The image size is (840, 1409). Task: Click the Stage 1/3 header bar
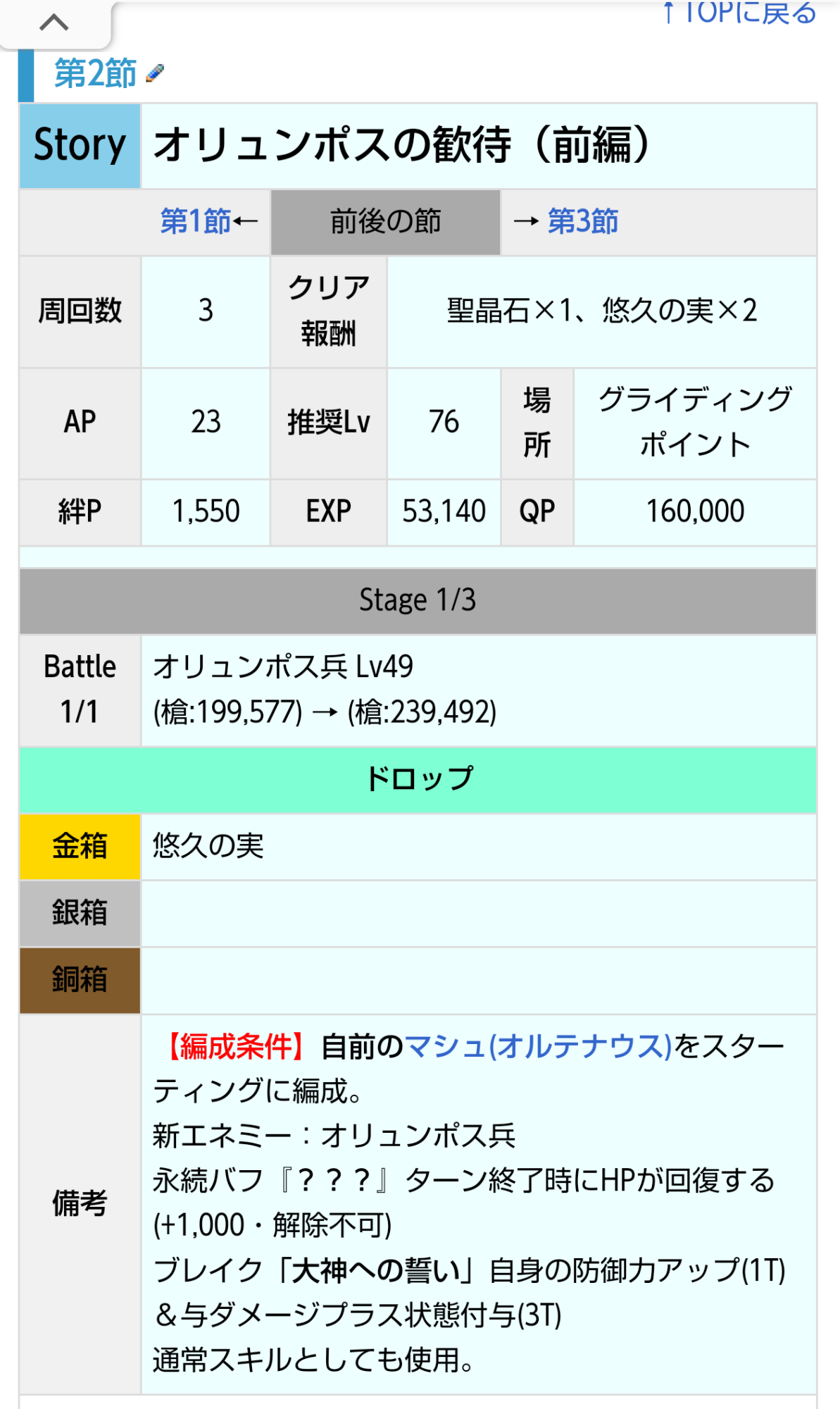[418, 600]
